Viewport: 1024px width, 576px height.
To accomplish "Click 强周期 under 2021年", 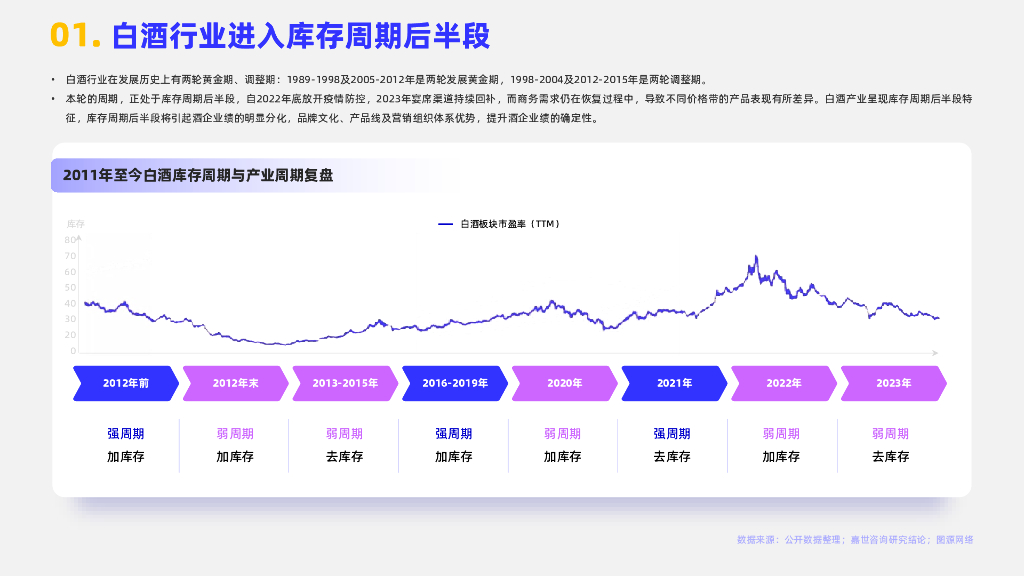I will click(672, 434).
